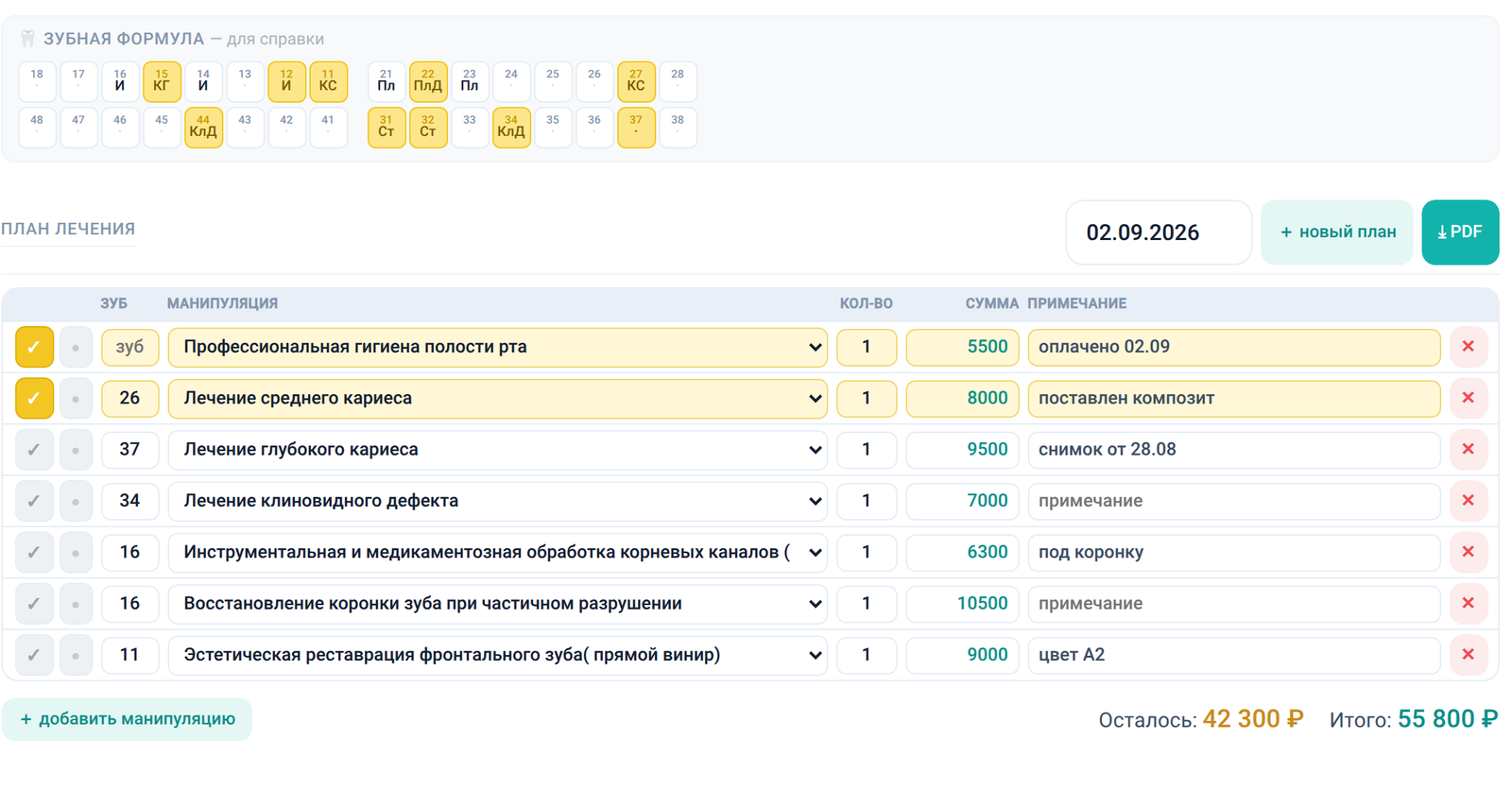The image size is (1512, 791).
Task: Click dot button in tooth 34 row
Action: [x=76, y=501]
